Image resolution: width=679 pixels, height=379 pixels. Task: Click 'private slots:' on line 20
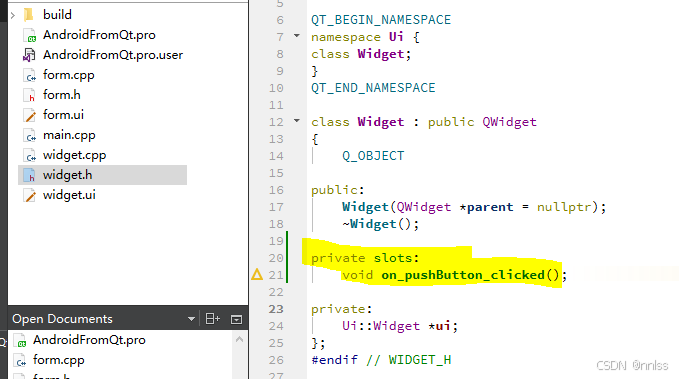tap(365, 258)
